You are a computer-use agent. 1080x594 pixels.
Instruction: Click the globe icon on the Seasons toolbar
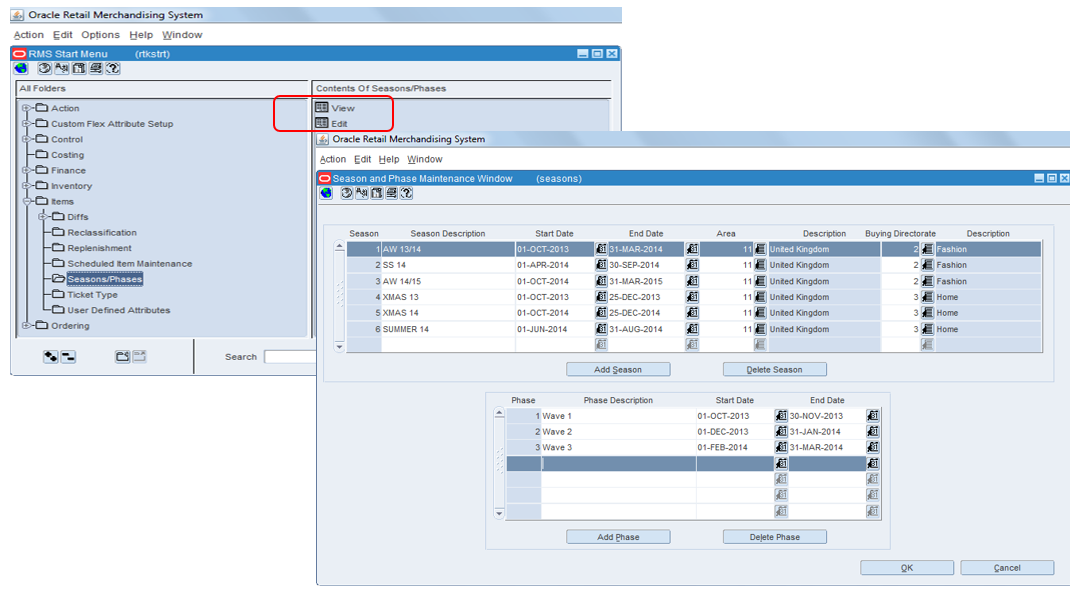coord(327,195)
